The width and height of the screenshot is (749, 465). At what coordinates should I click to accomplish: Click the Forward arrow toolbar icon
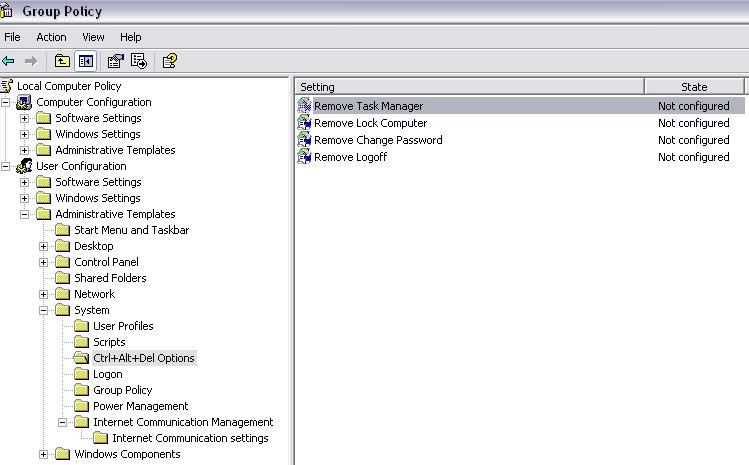pyautogui.click(x=31, y=61)
